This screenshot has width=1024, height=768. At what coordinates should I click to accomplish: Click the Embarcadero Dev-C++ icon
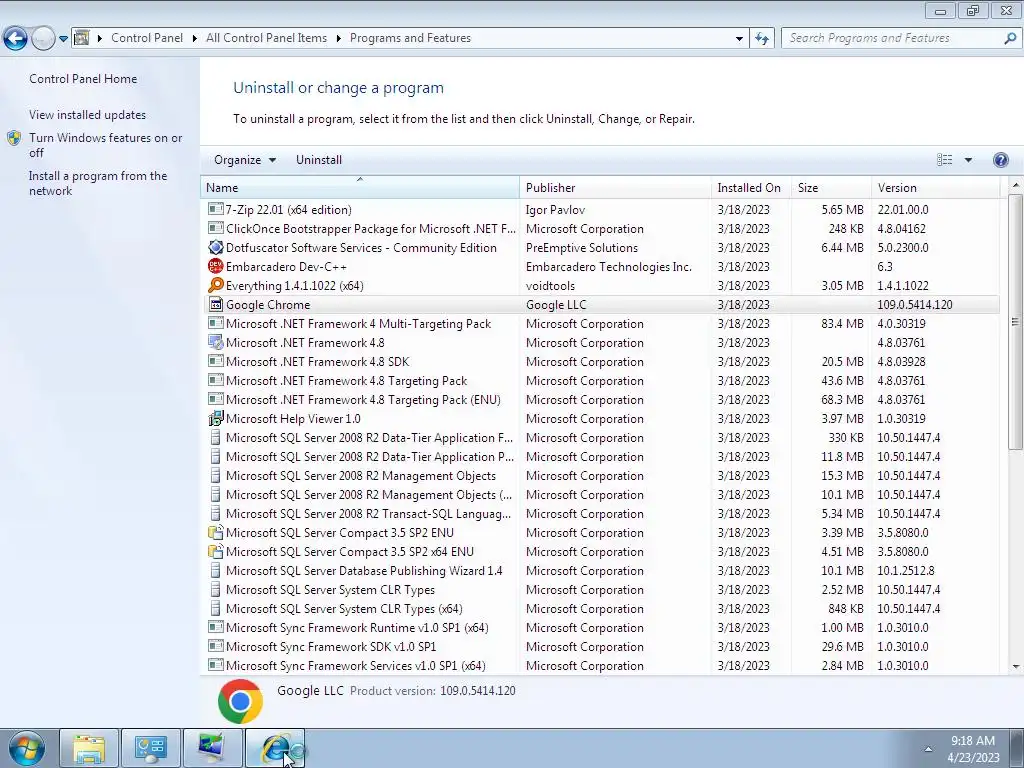point(216,266)
